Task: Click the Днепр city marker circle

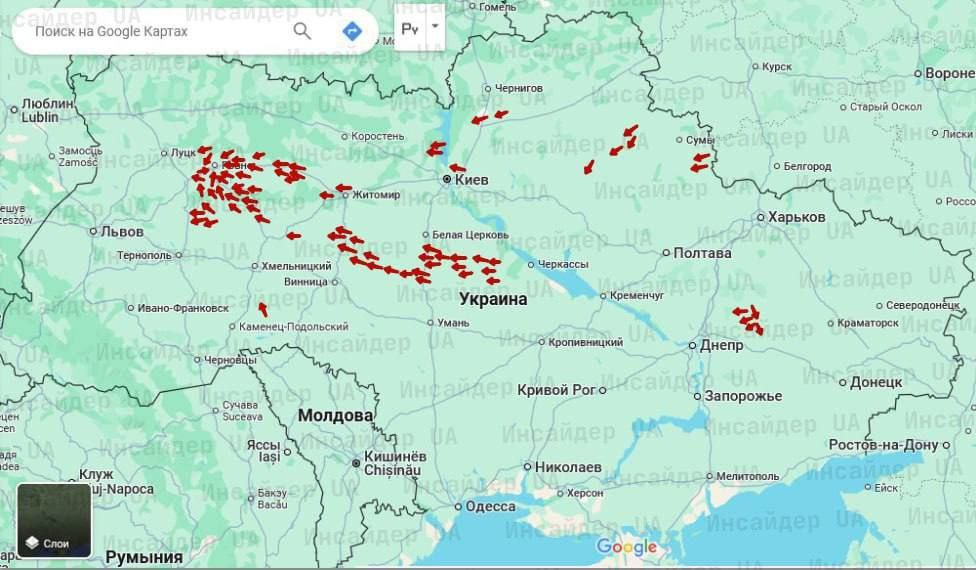Action: pos(692,345)
